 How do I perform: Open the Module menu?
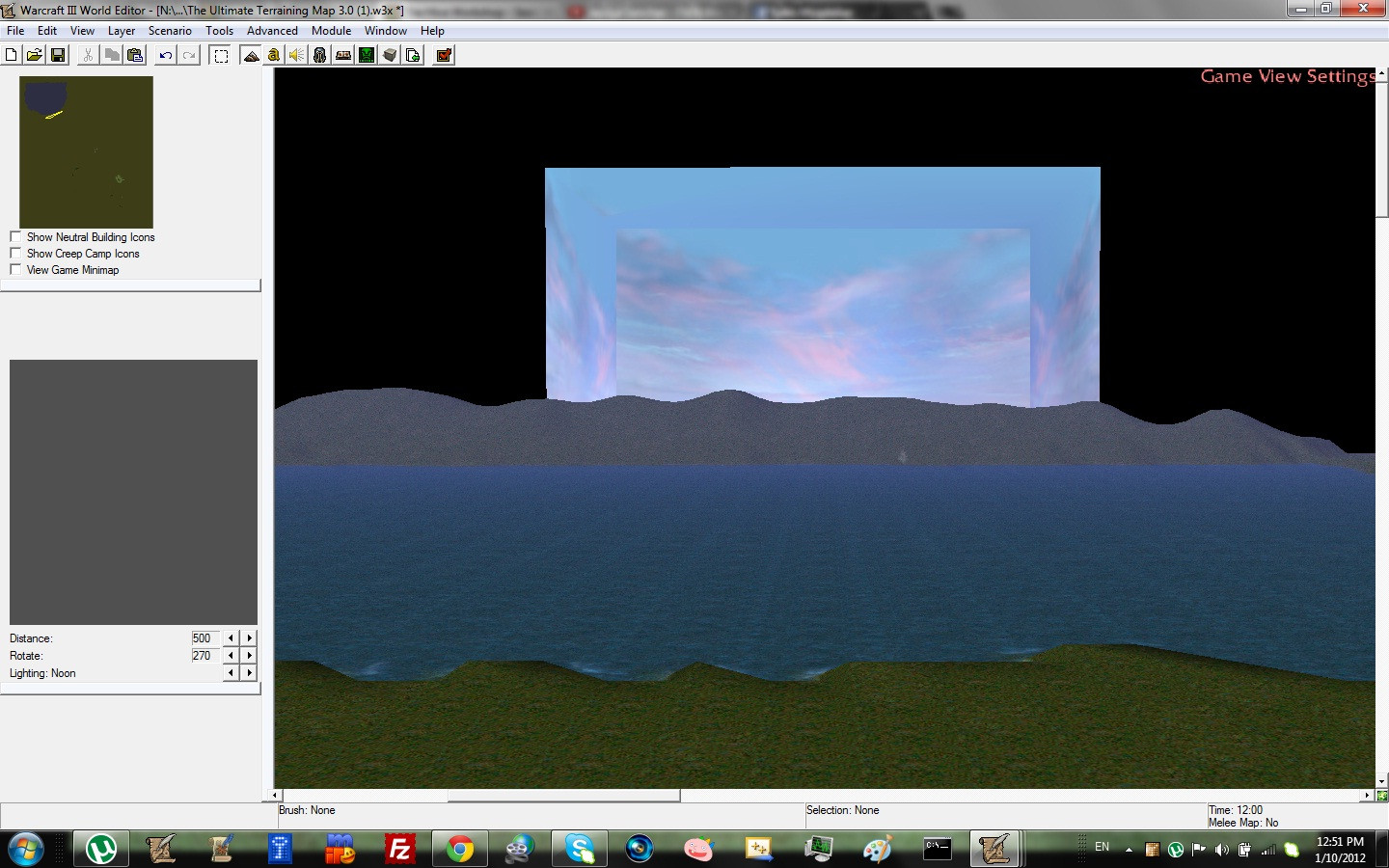point(331,31)
